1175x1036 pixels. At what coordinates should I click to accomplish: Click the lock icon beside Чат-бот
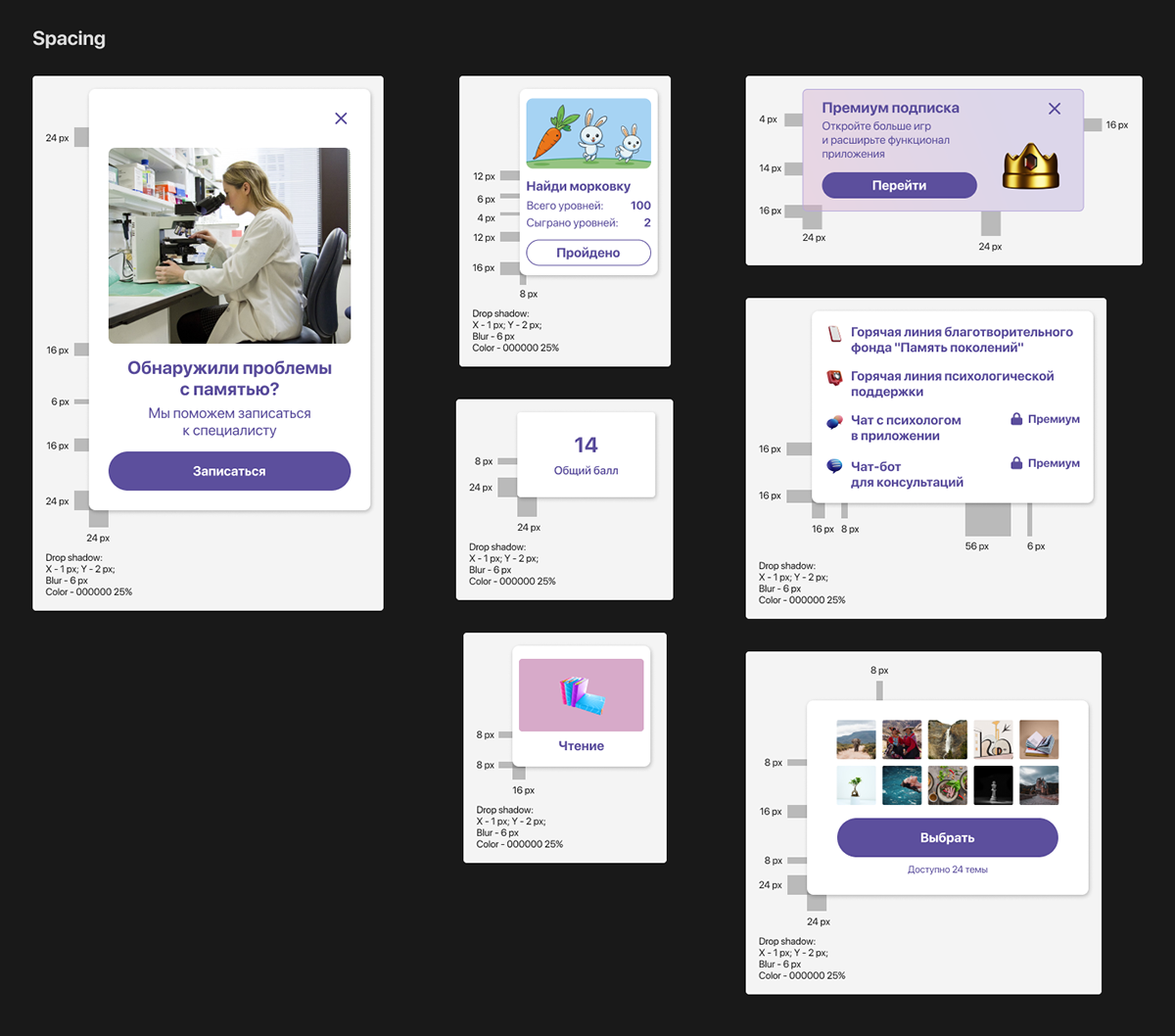pos(1016,463)
